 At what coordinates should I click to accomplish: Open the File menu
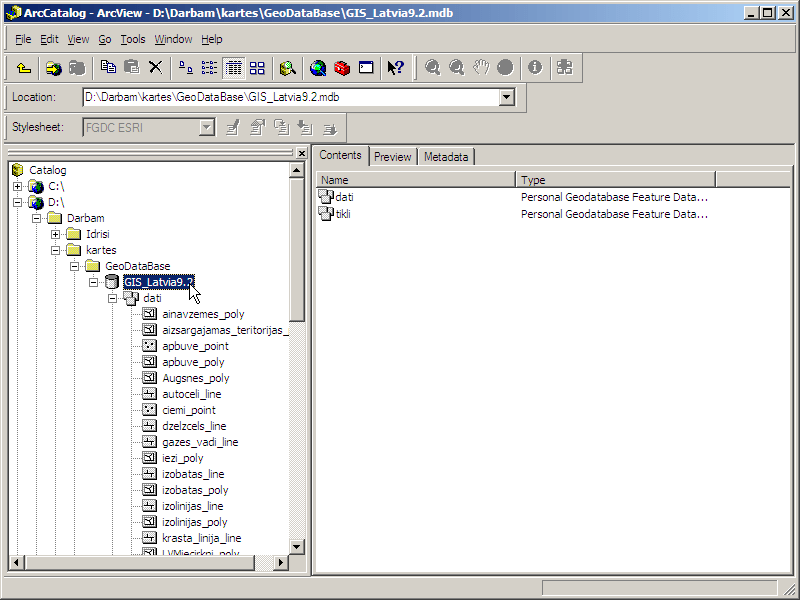(23, 39)
